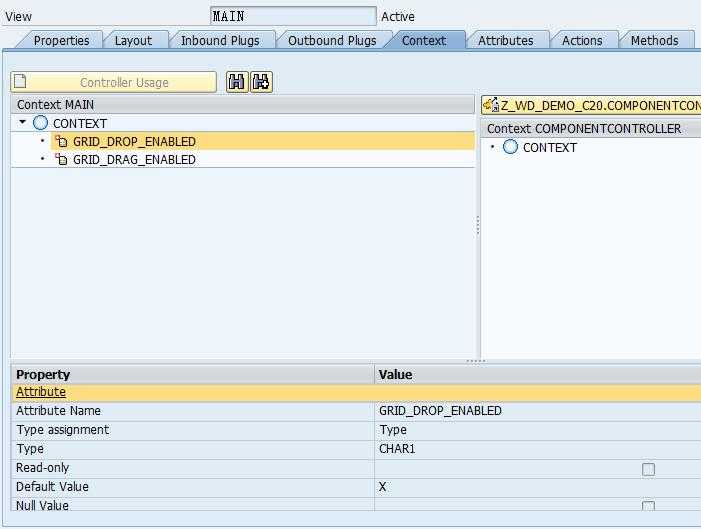Click the component controller icon before Z_WD_DEMO_C20

click(491, 105)
